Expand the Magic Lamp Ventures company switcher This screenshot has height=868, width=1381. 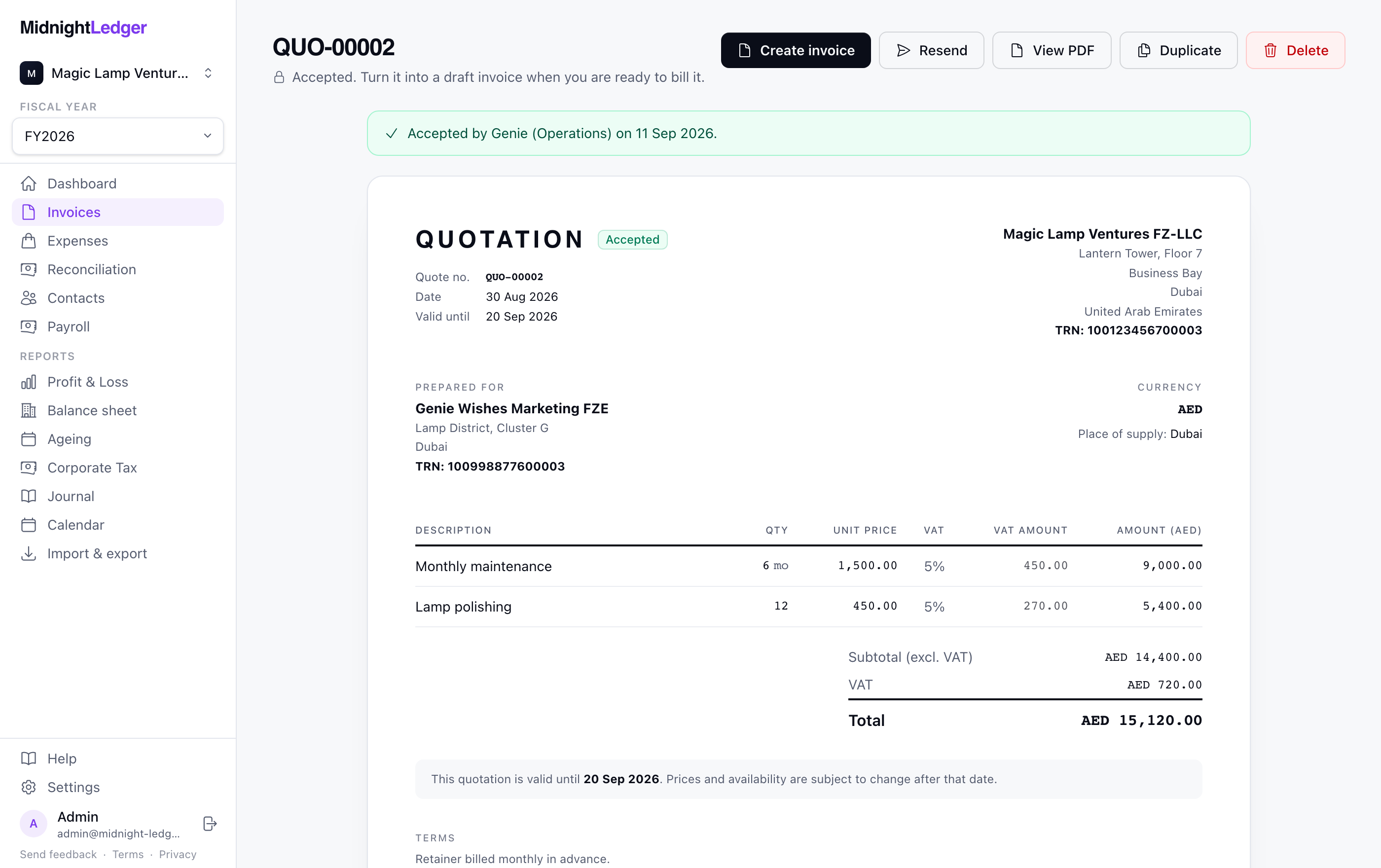(117, 73)
